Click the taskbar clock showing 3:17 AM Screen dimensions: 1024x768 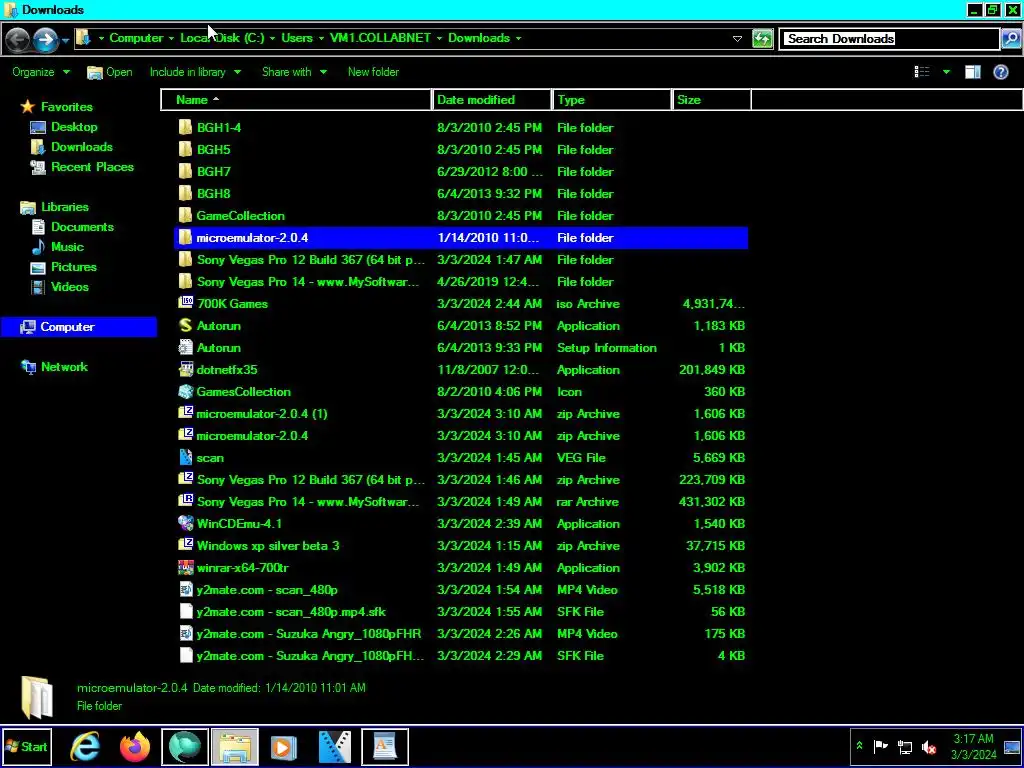click(x=973, y=746)
